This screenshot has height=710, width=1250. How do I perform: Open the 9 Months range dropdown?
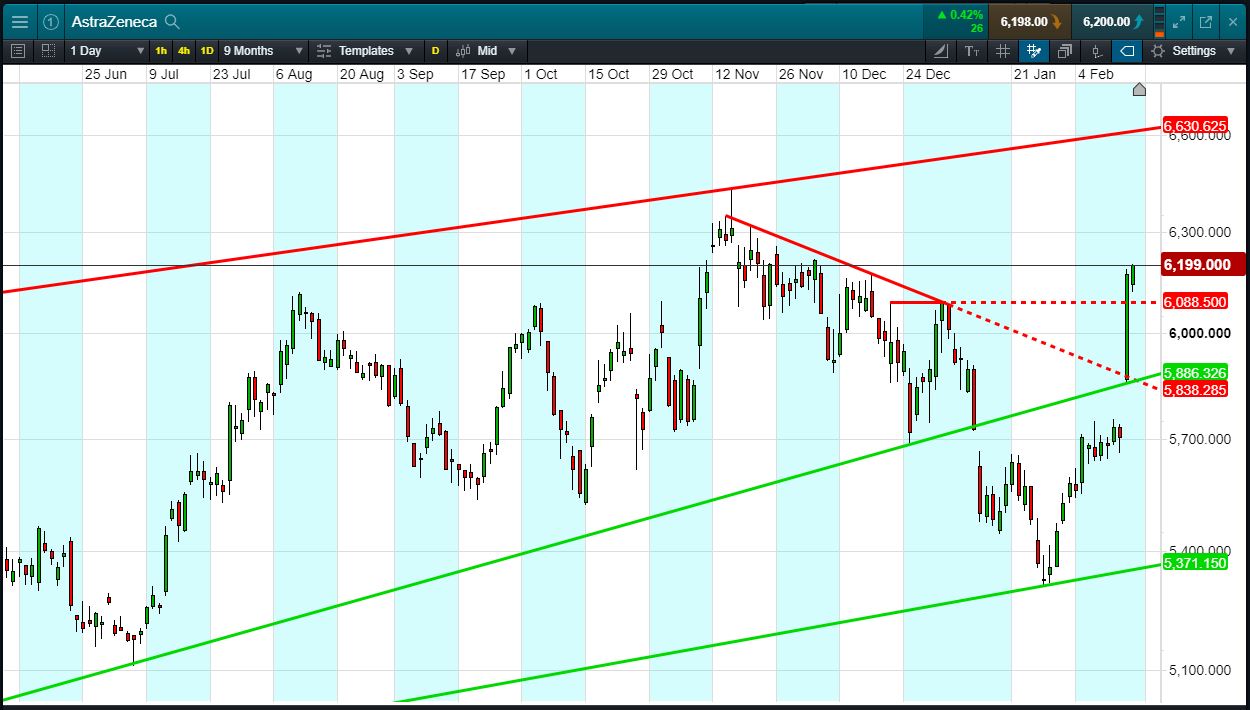263,50
